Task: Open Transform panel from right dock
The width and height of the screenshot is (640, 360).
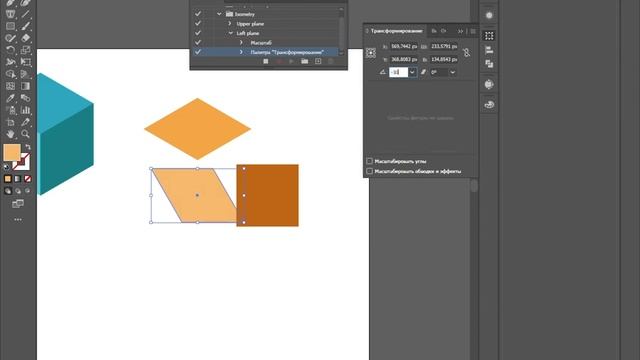Action: coord(489,36)
